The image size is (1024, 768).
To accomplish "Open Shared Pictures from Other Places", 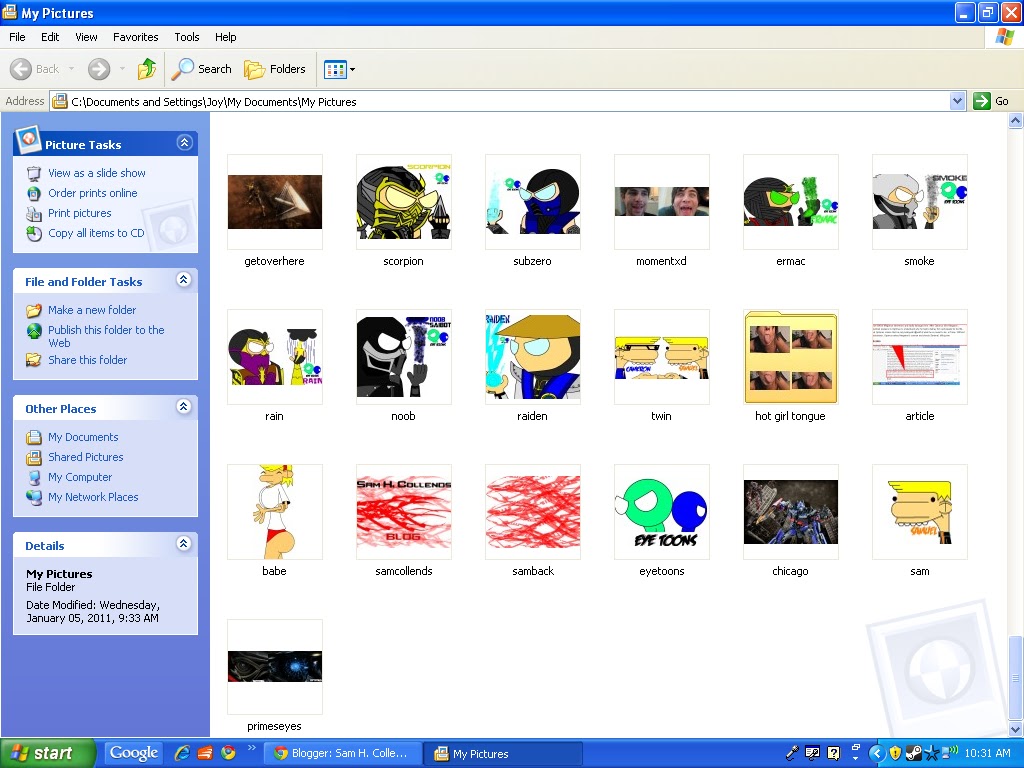I will point(86,457).
